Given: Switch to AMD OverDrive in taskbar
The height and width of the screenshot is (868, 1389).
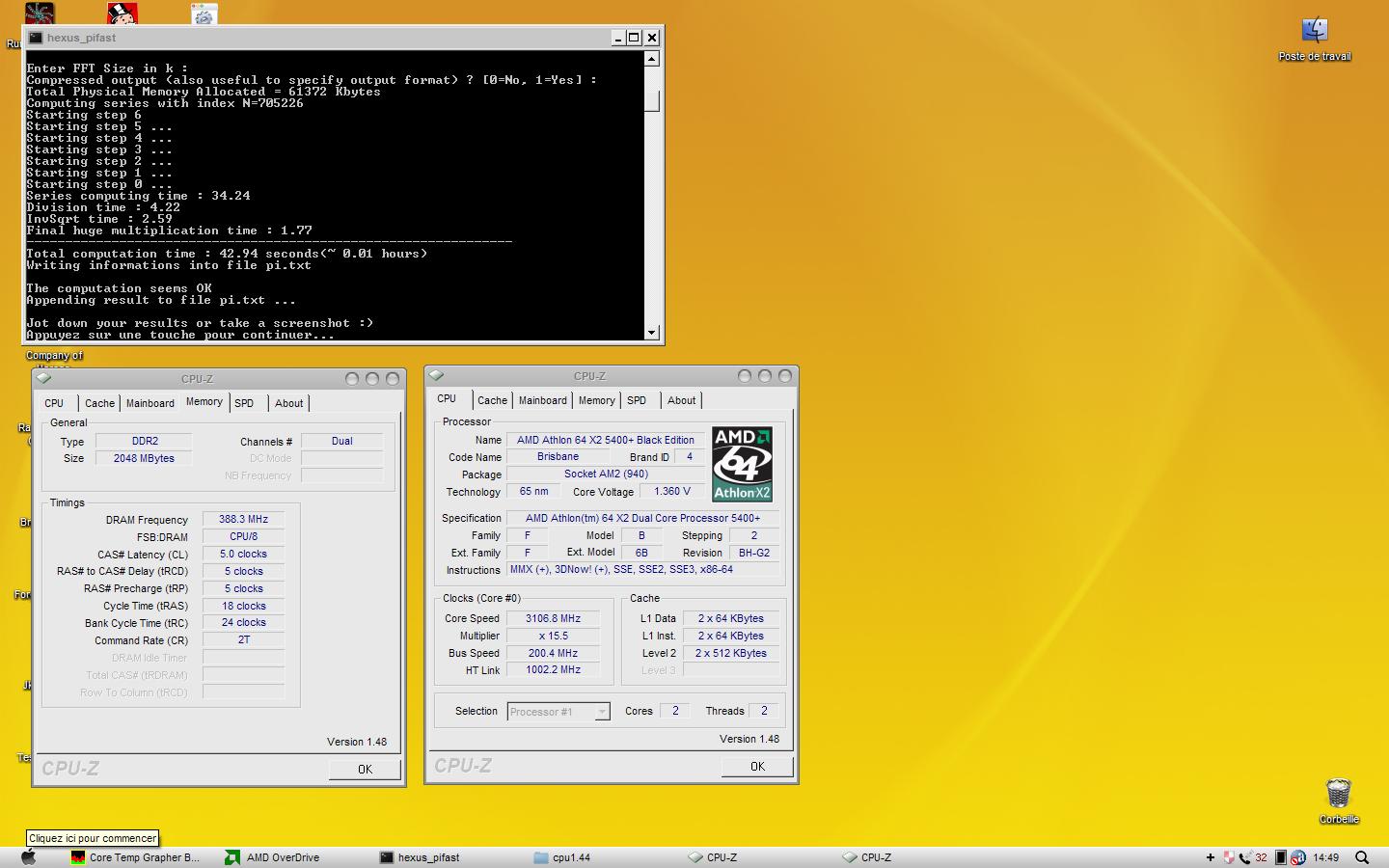Looking at the screenshot, I should 272,857.
